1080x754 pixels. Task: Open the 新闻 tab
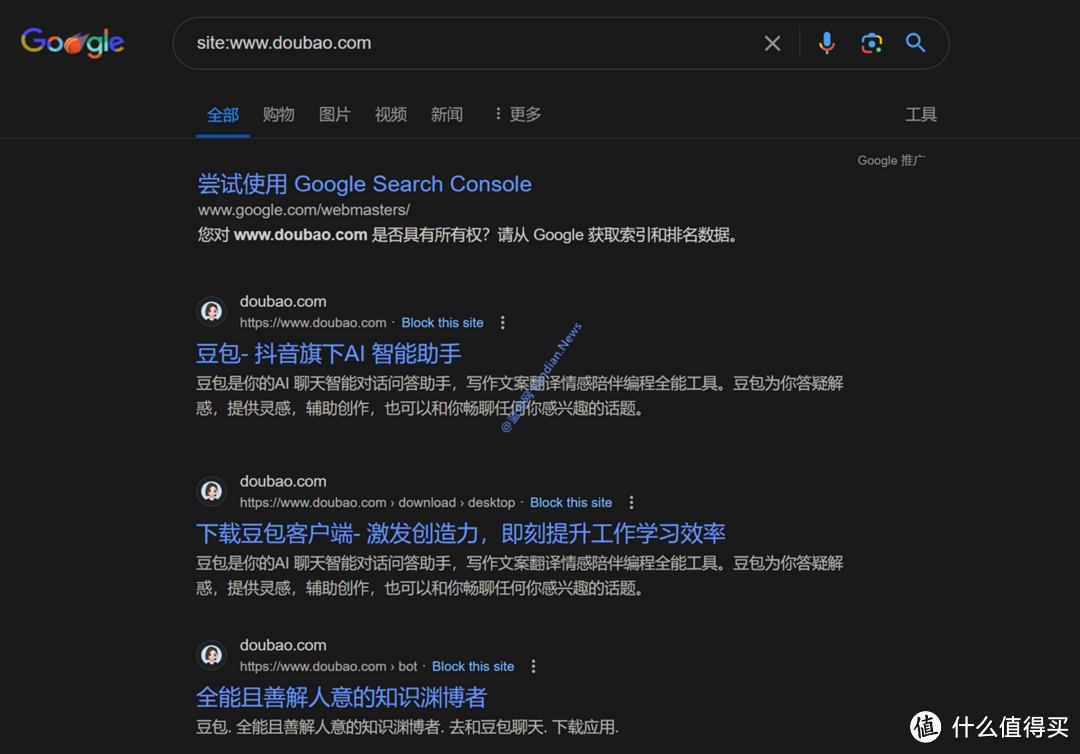446,114
